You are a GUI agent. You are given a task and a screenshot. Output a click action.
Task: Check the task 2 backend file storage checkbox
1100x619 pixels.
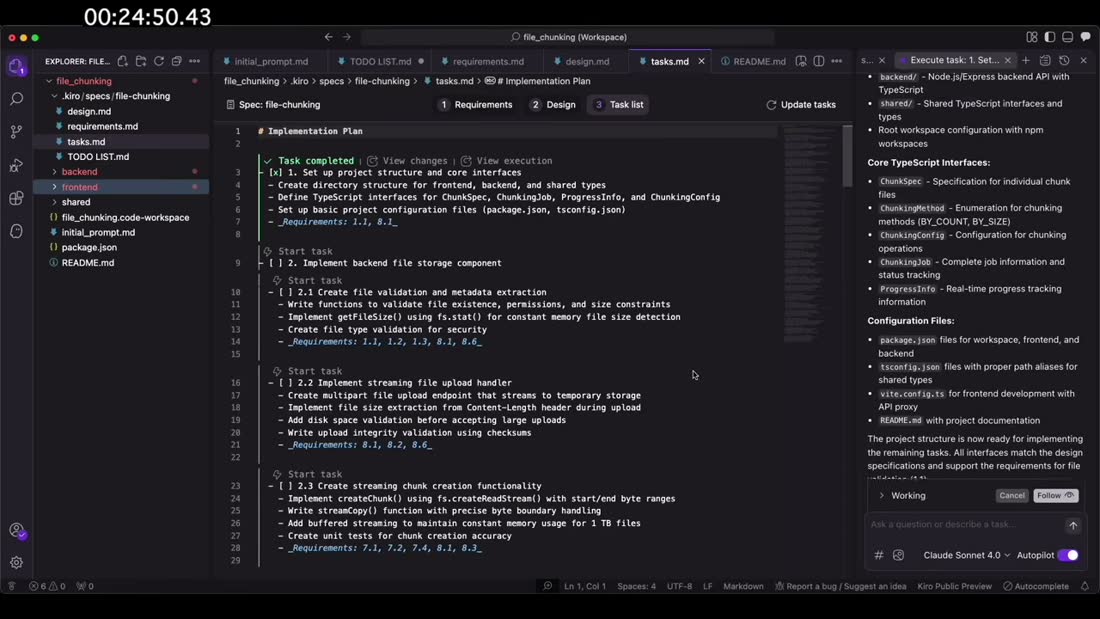pos(276,263)
